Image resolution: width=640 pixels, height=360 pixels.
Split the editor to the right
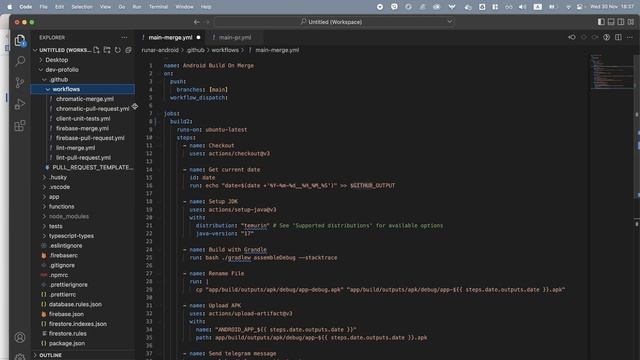(618, 37)
